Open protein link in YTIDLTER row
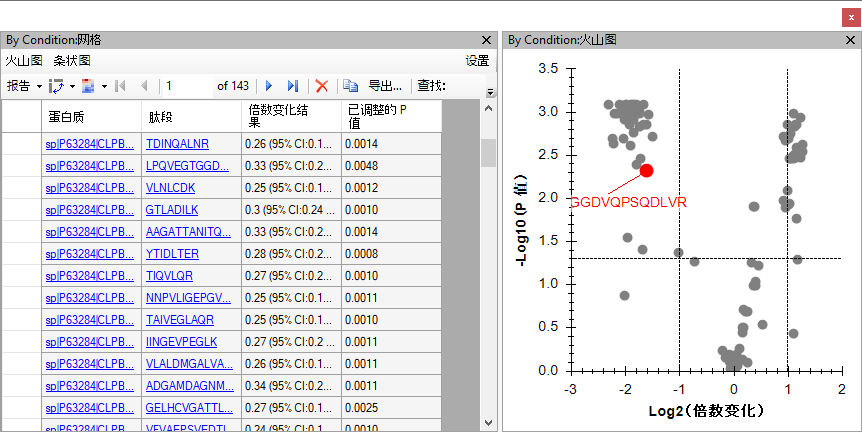The width and height of the screenshot is (862, 432). [x=90, y=254]
